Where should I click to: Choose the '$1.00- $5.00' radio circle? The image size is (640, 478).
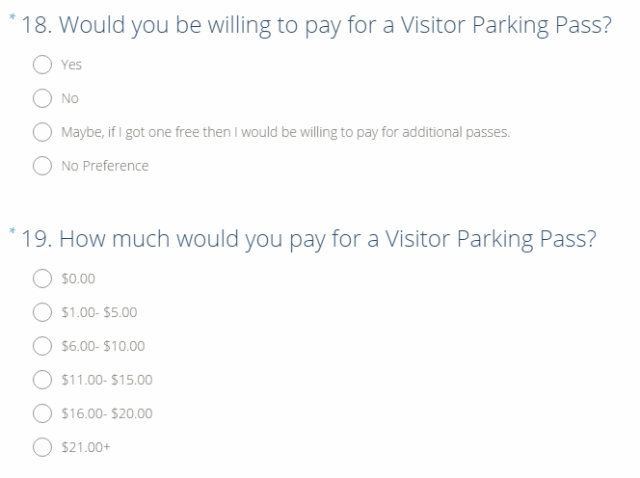pyautogui.click(x=42, y=312)
